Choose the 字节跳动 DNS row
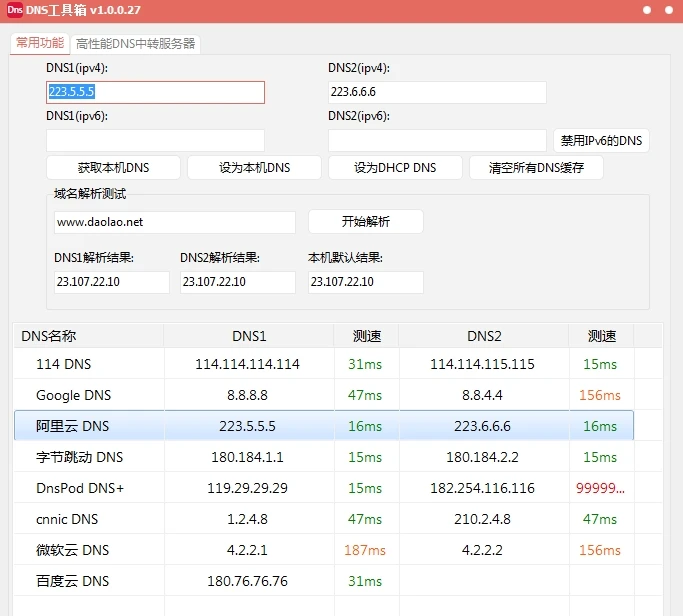This screenshot has height=616, width=683. pos(79,457)
